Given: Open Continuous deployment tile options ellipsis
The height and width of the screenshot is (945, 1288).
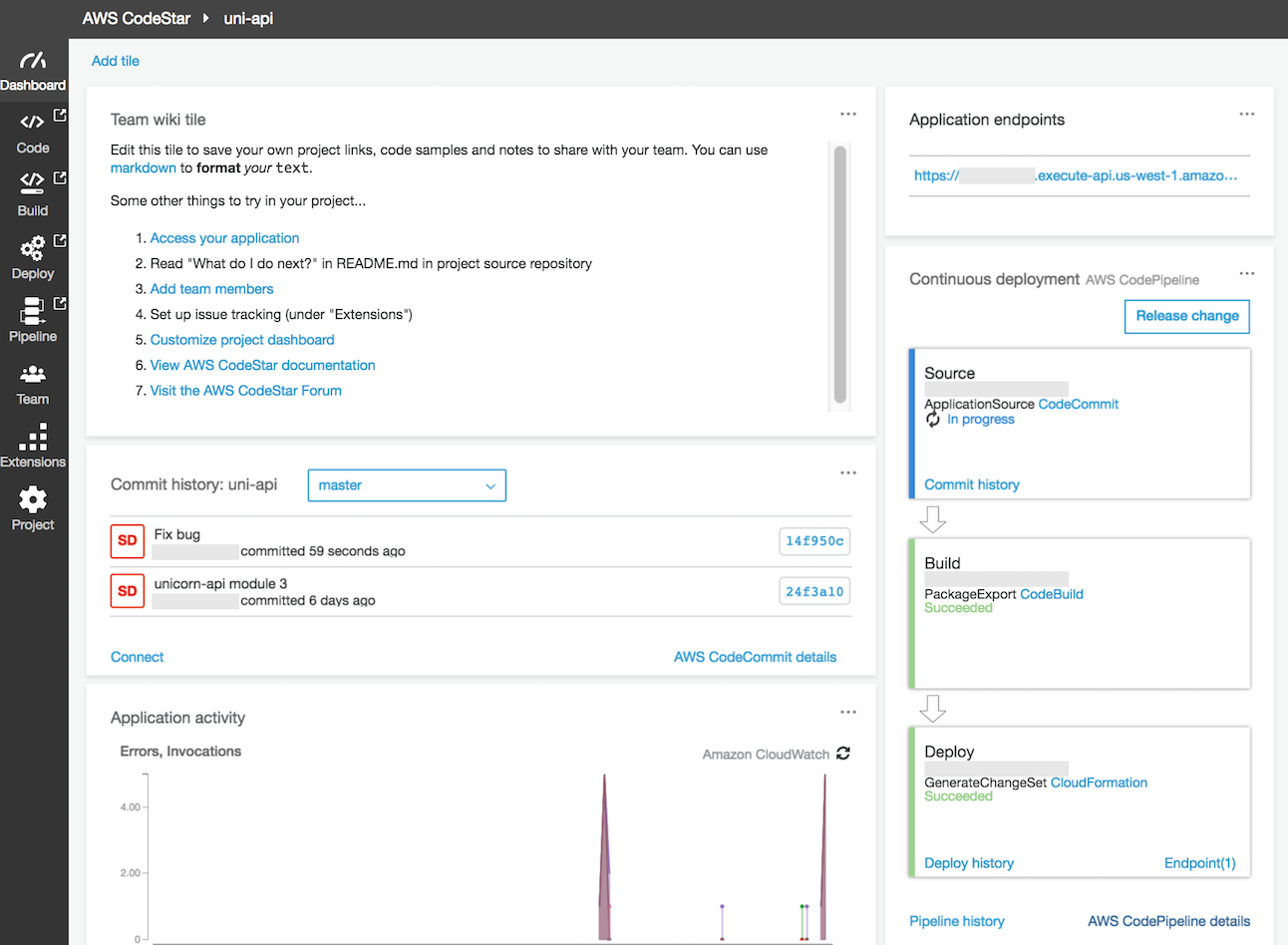Looking at the screenshot, I should tap(1247, 273).
